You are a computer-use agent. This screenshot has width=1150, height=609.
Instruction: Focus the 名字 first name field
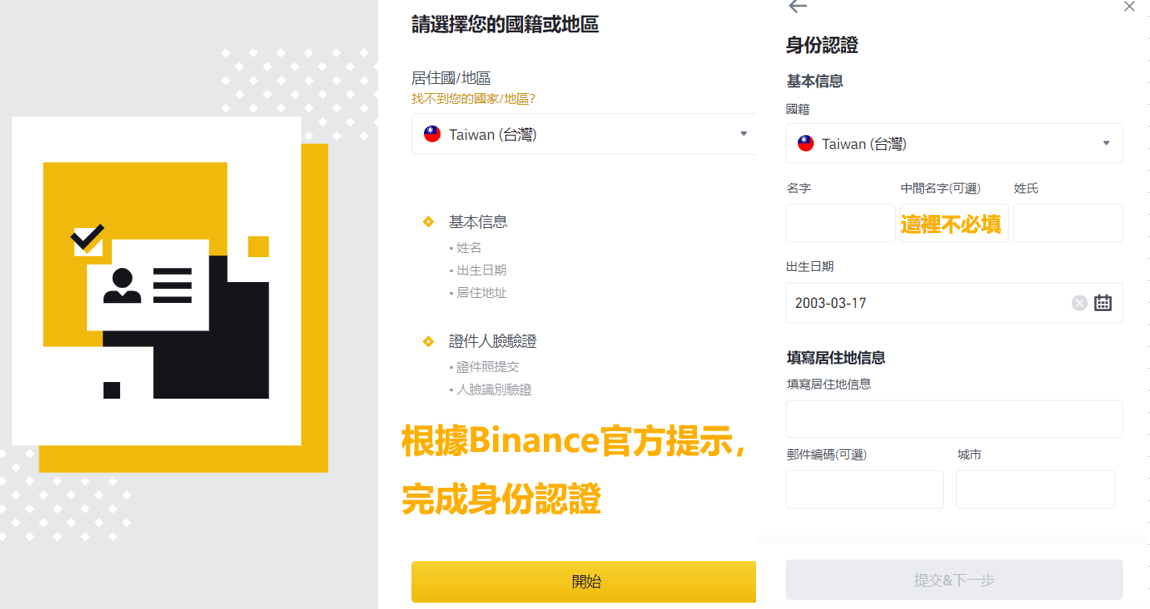(840, 223)
